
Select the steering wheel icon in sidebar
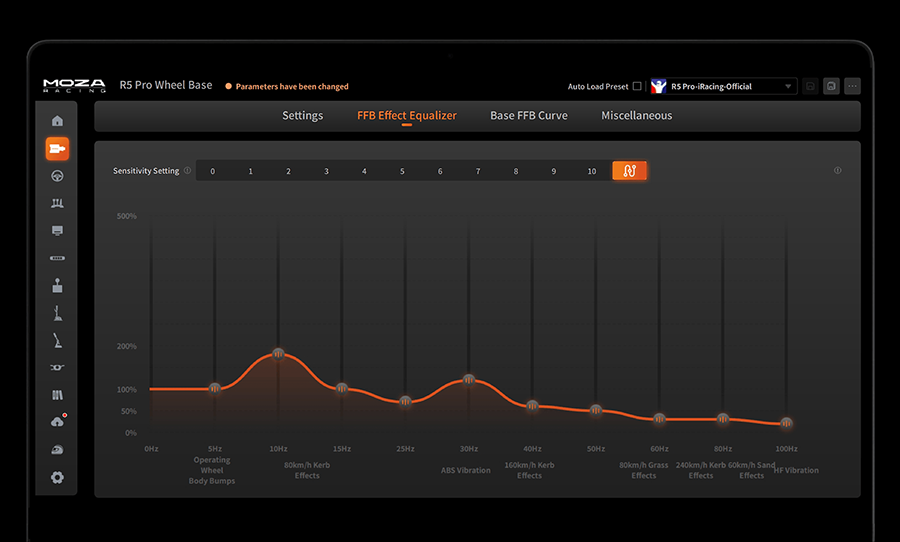click(x=57, y=176)
